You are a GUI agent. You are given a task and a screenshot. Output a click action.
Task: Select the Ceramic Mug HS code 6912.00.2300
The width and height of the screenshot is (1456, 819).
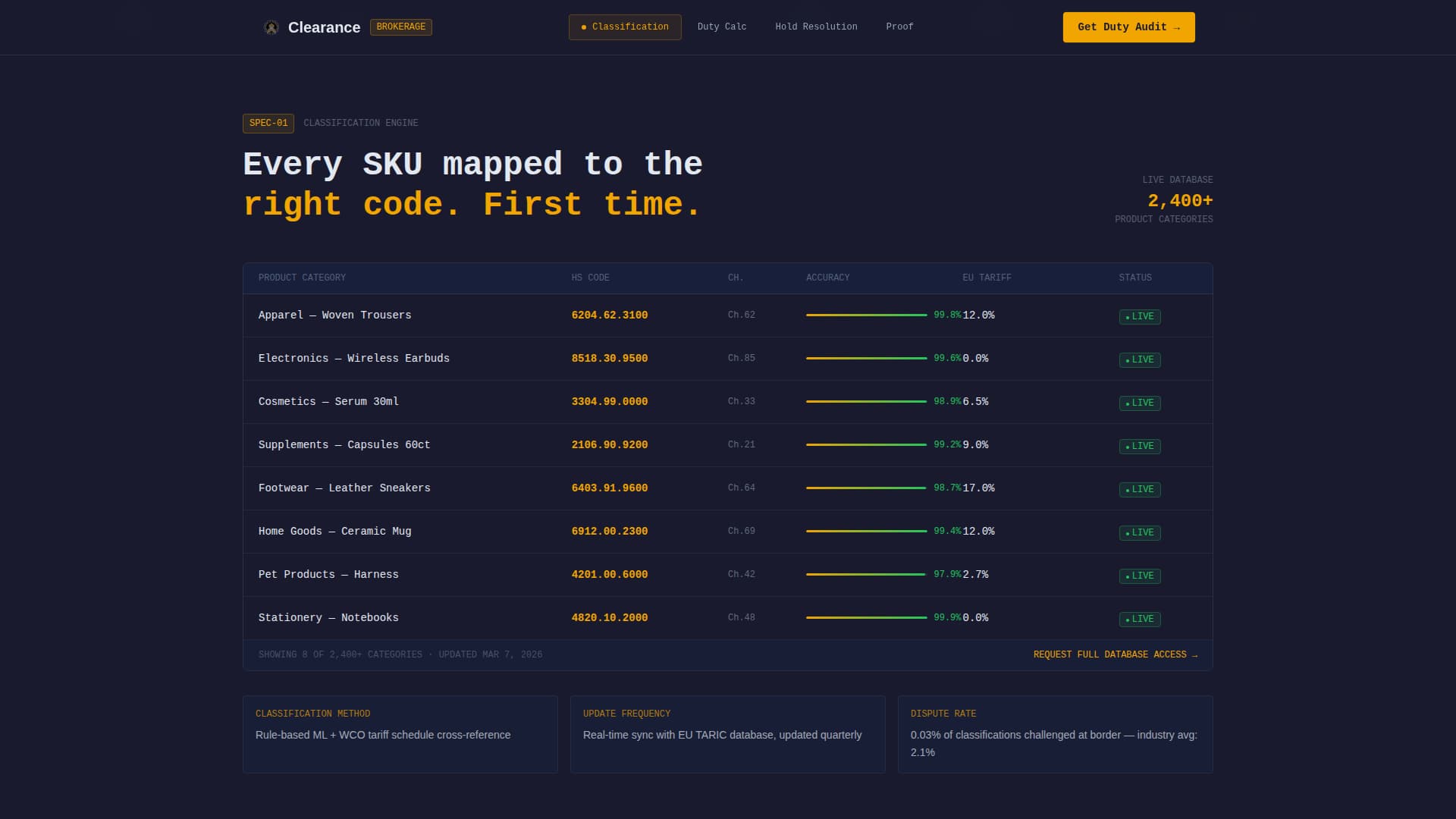pos(609,532)
